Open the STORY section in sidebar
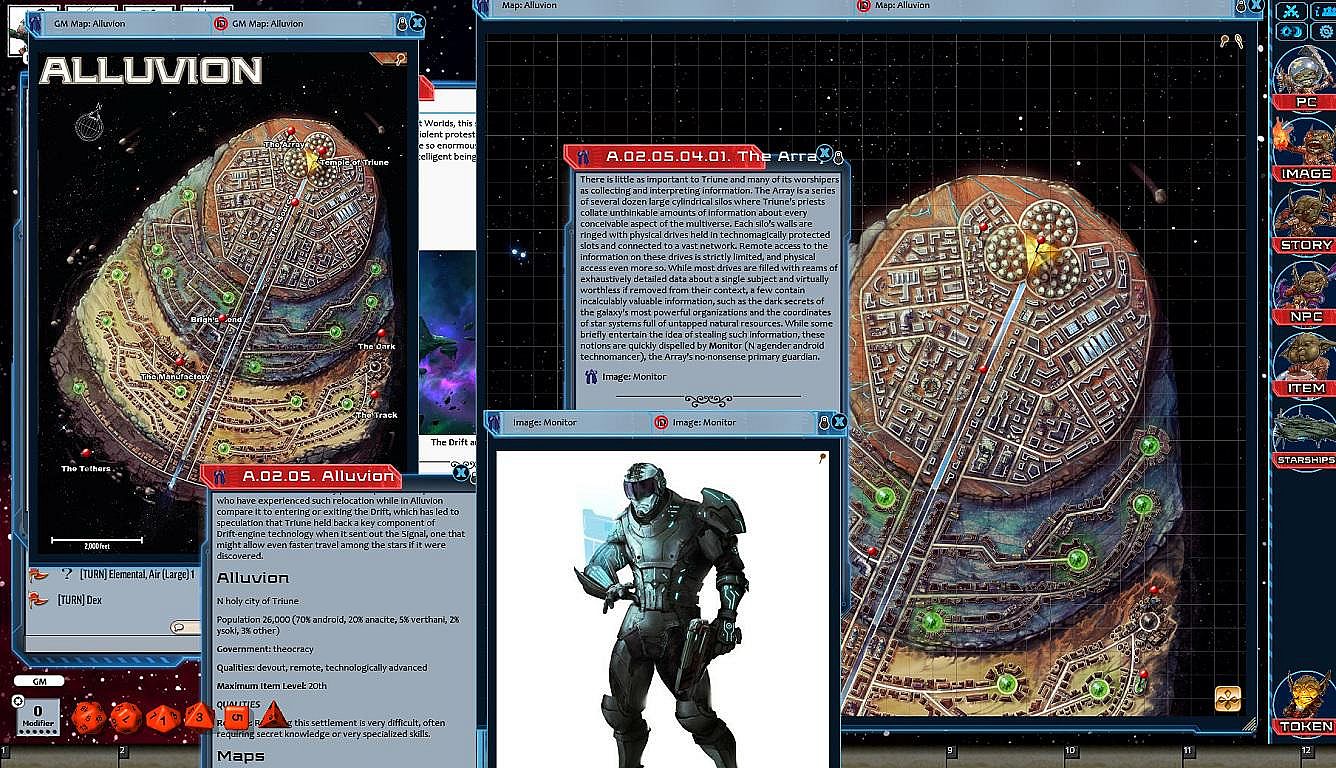 click(x=1305, y=220)
